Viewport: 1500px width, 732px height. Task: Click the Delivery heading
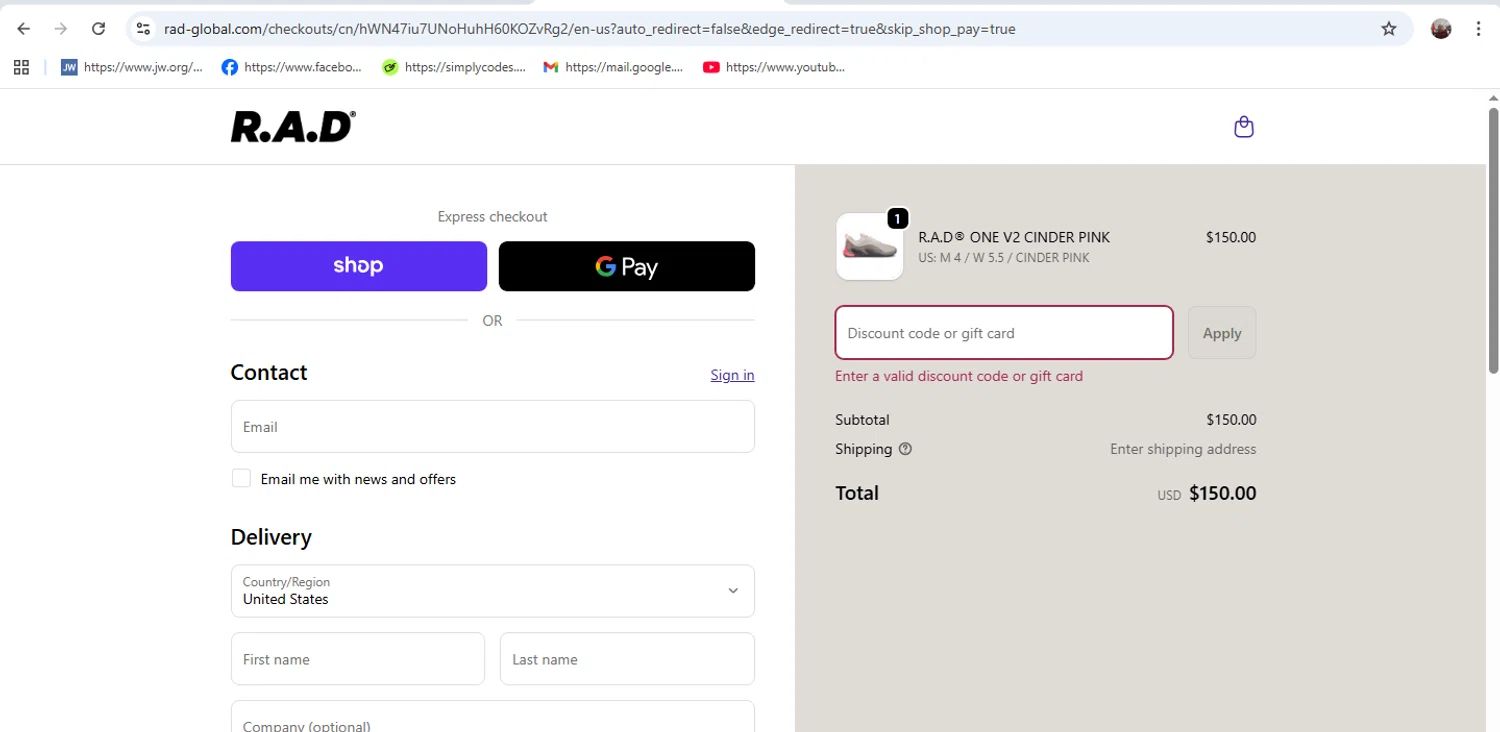click(271, 537)
